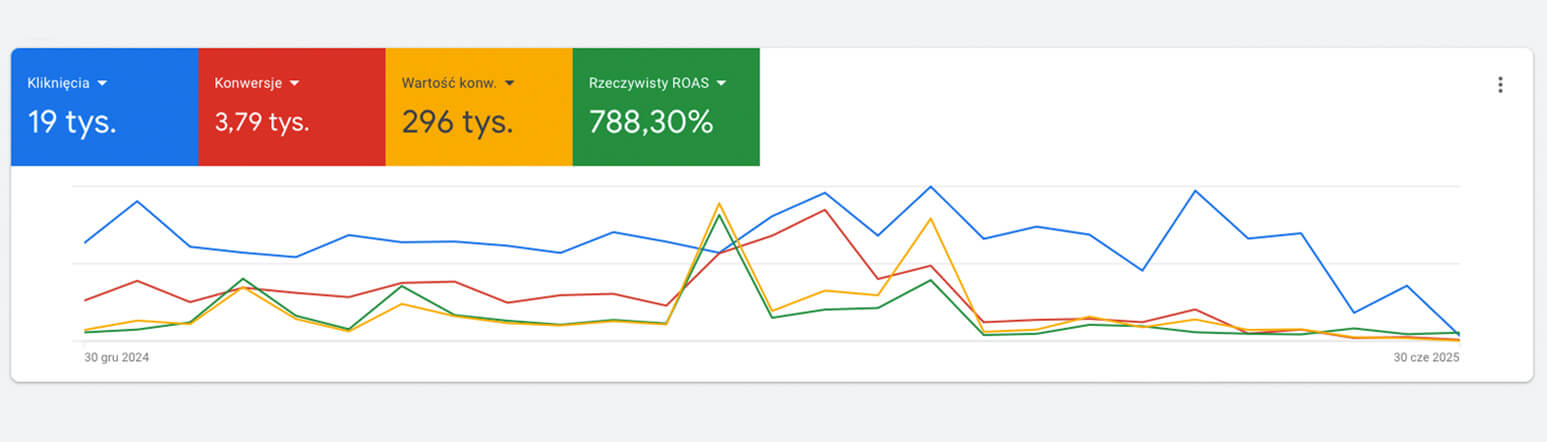
Task: Click the blue line's leftmost starting point
Action: point(85,242)
